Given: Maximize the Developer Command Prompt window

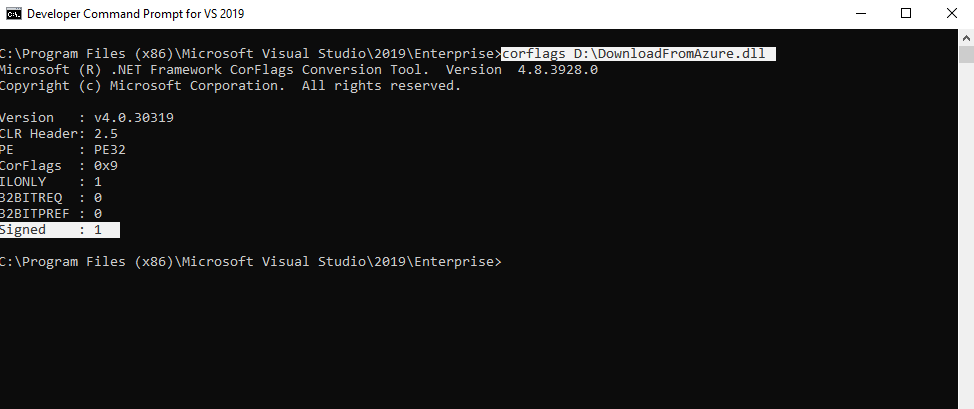Looking at the screenshot, I should tap(906, 14).
